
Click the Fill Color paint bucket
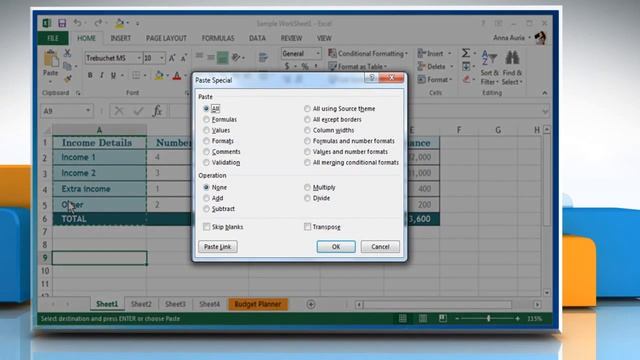pos(159,75)
